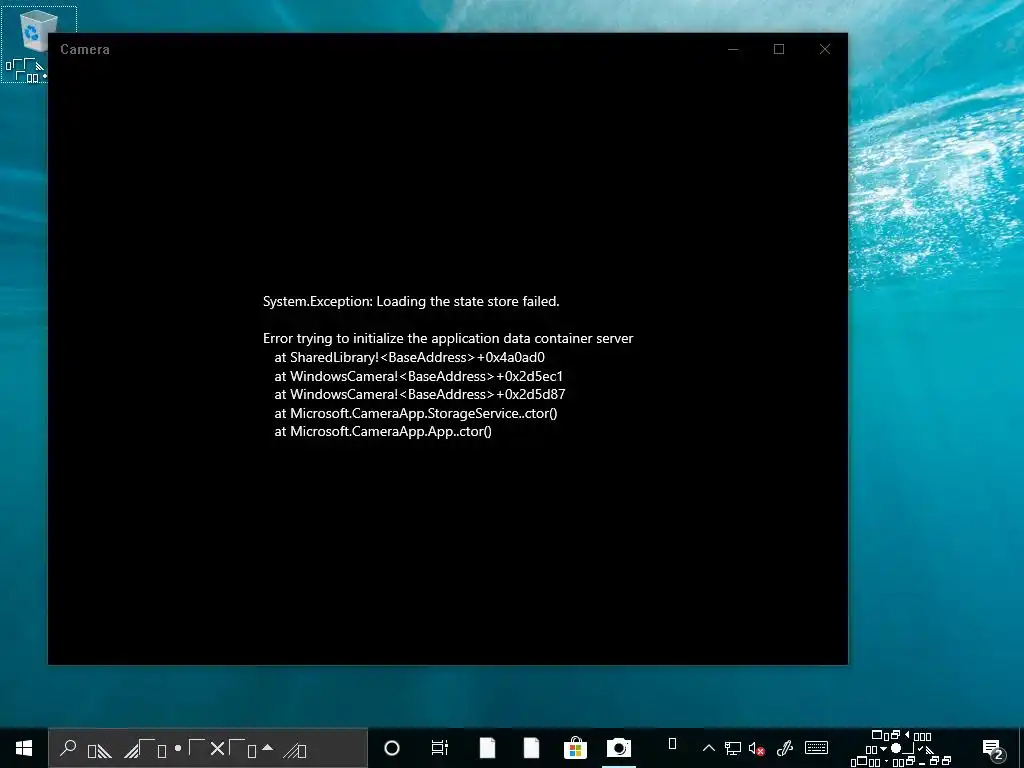Click the '+0x2d5ec1' WindowsCamera trace line
This screenshot has height=768, width=1024.
click(x=419, y=376)
